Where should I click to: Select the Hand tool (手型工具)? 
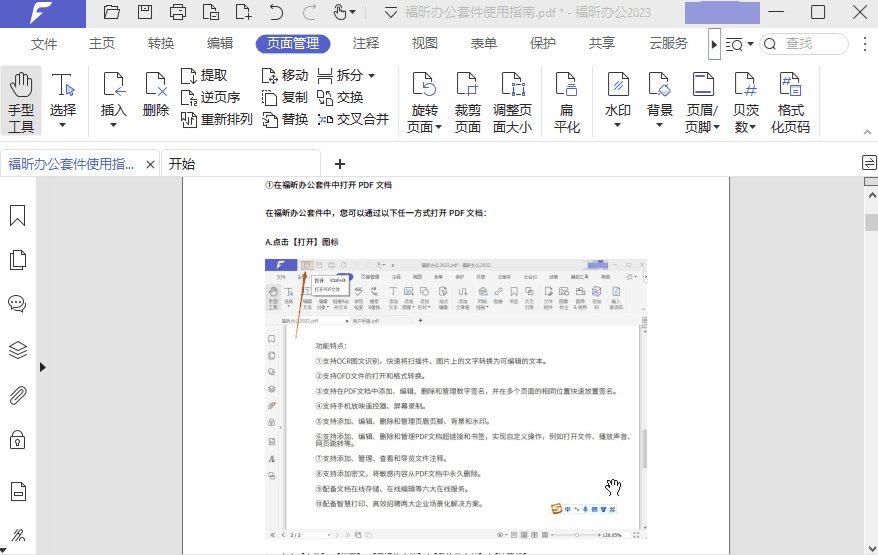tap(21, 102)
